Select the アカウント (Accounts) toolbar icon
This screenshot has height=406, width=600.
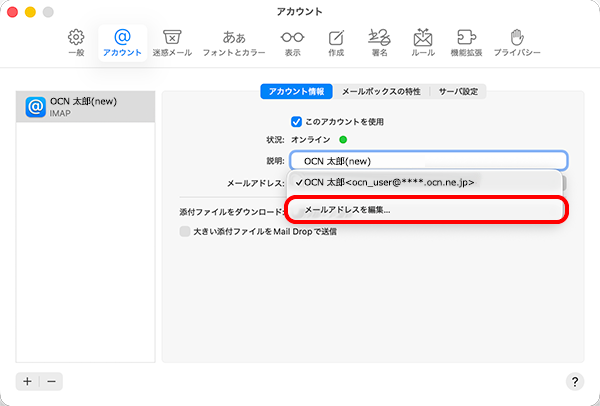(x=123, y=41)
